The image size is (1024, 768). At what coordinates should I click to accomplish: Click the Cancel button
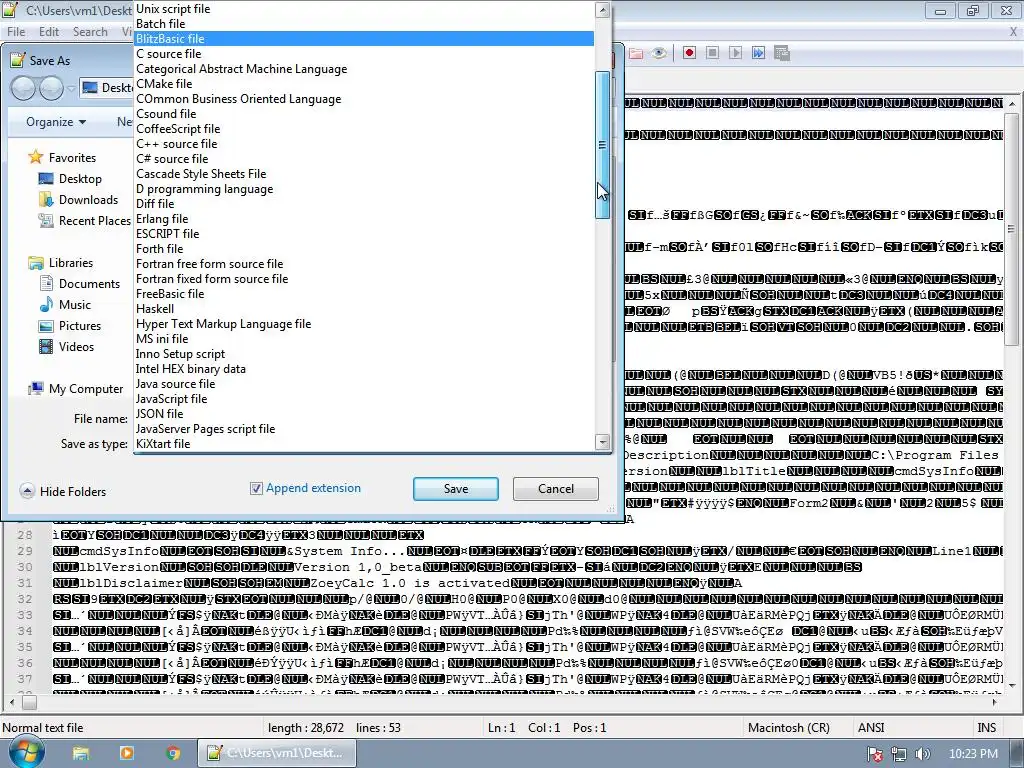556,488
